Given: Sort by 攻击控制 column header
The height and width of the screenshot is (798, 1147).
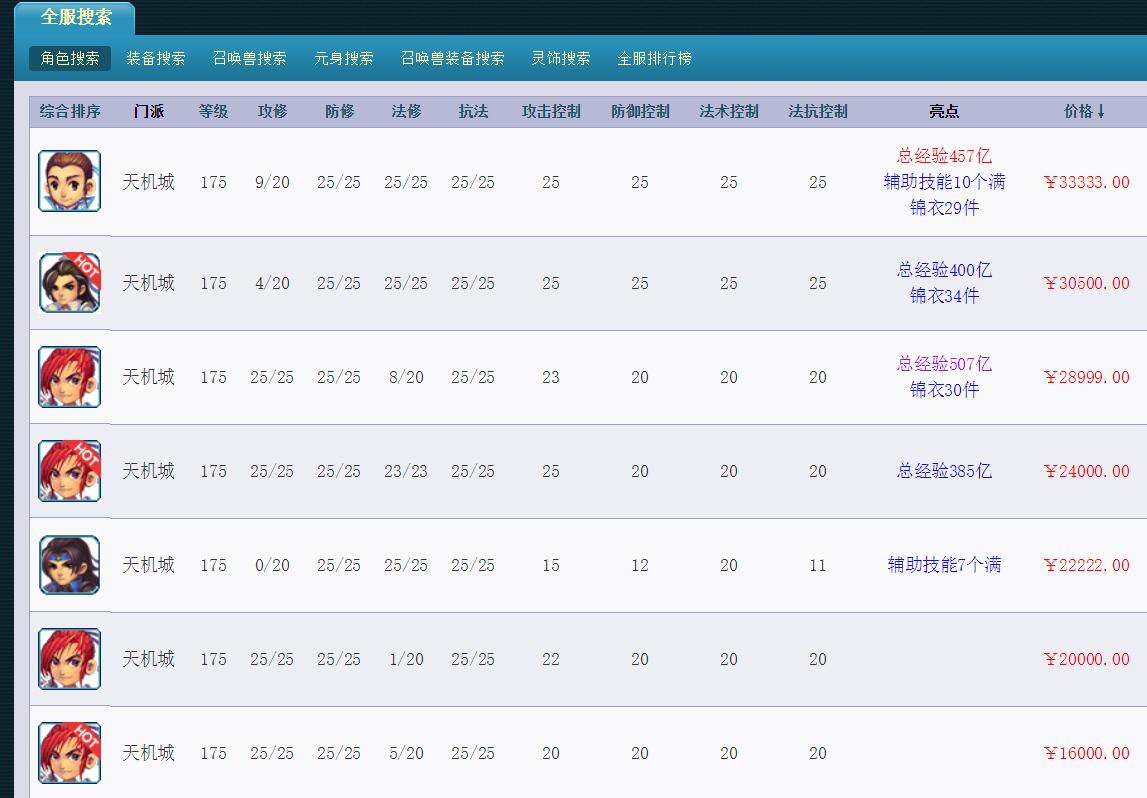Looking at the screenshot, I should coord(552,111).
